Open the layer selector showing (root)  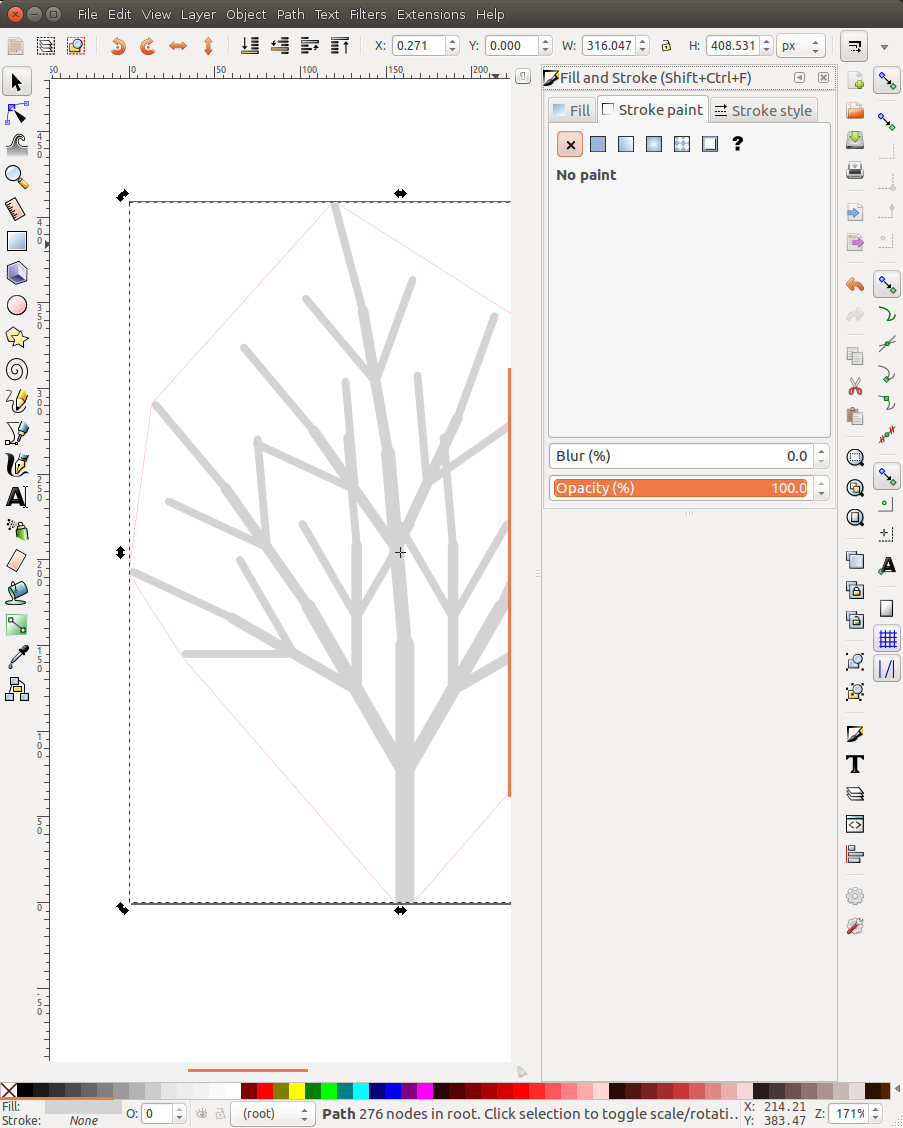tap(272, 1113)
